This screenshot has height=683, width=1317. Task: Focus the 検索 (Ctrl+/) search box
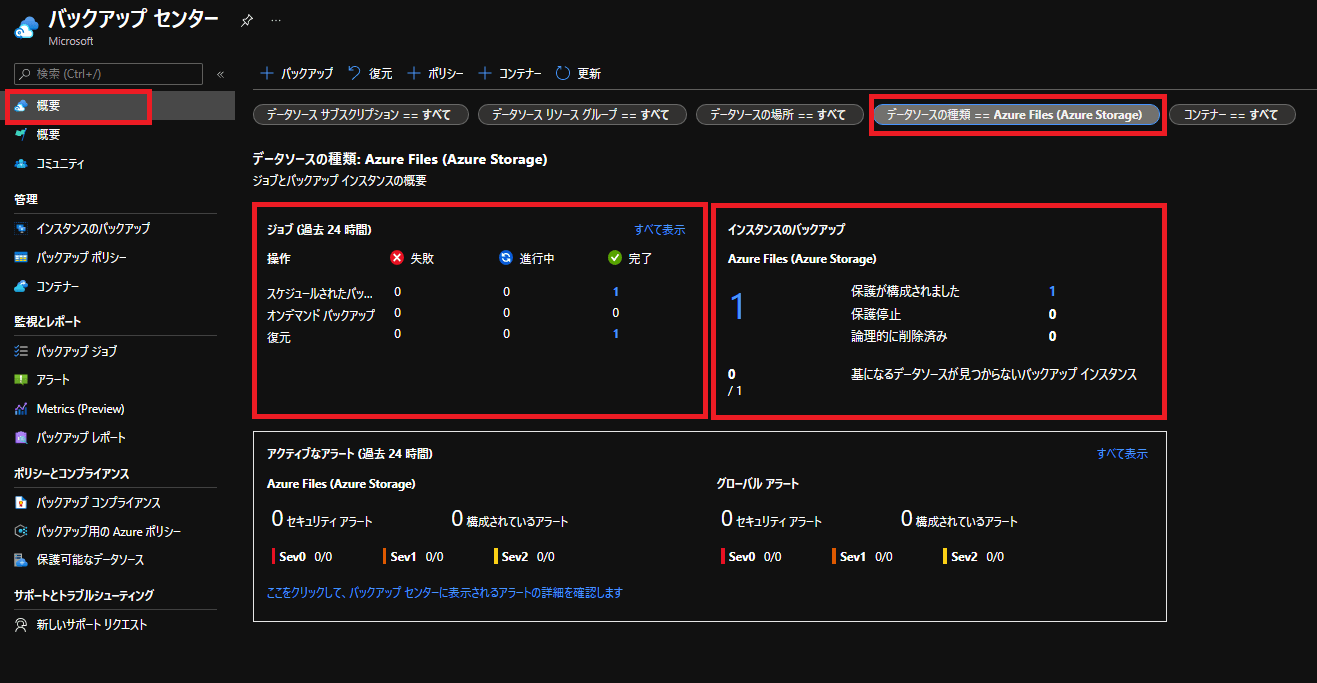[x=108, y=74]
